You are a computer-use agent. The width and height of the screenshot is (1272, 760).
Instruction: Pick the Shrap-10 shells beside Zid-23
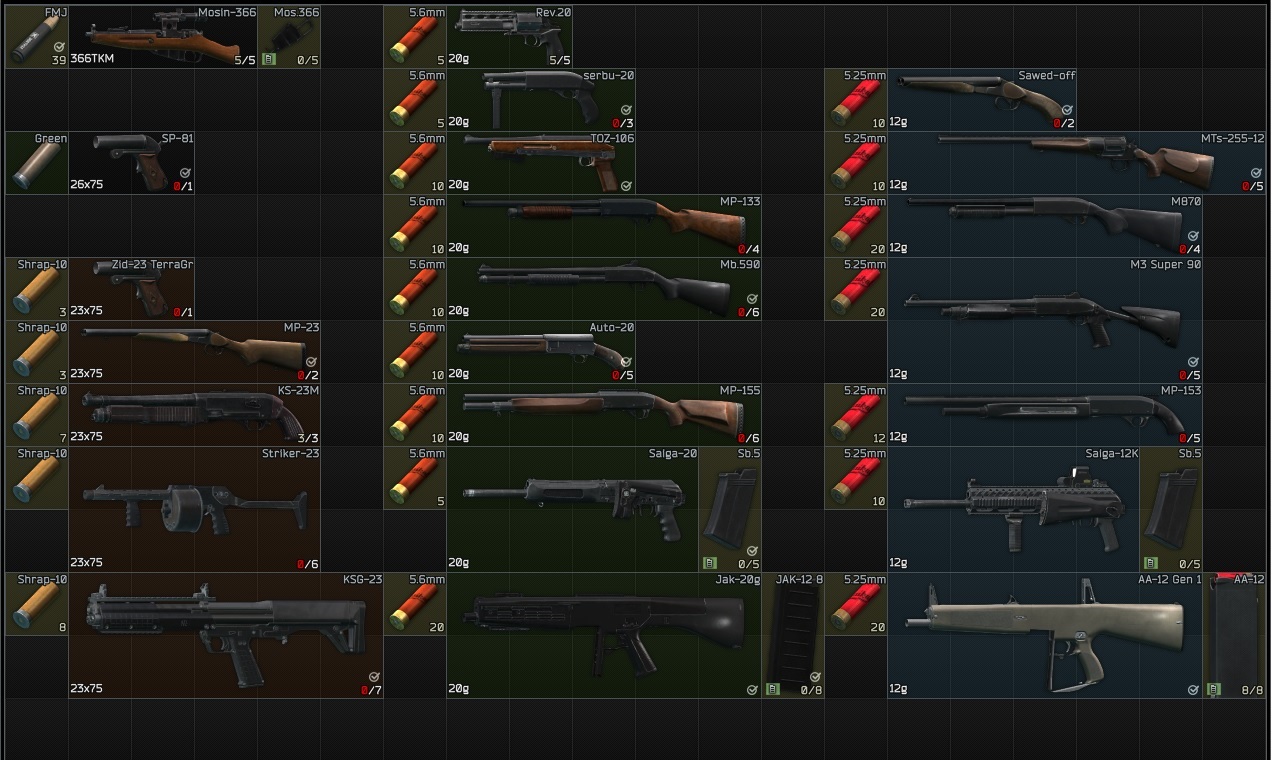click(x=37, y=288)
